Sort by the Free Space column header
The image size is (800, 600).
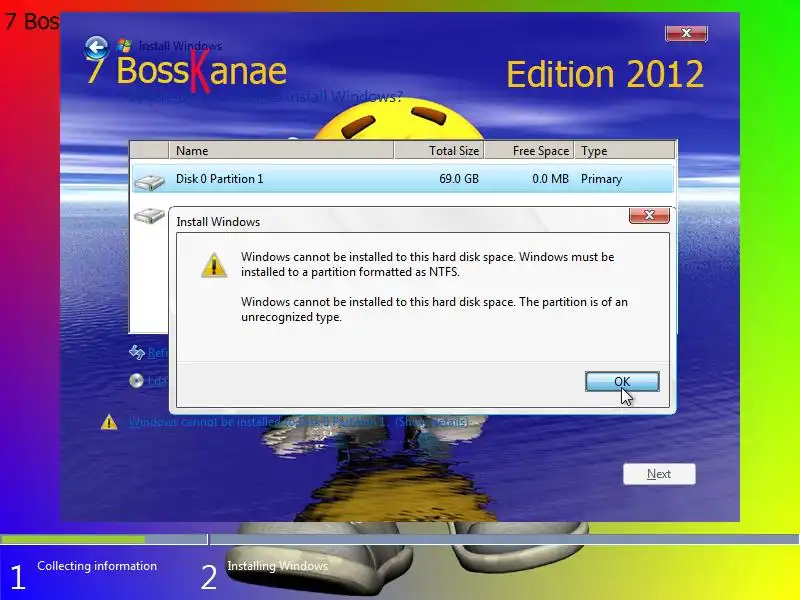coord(529,151)
